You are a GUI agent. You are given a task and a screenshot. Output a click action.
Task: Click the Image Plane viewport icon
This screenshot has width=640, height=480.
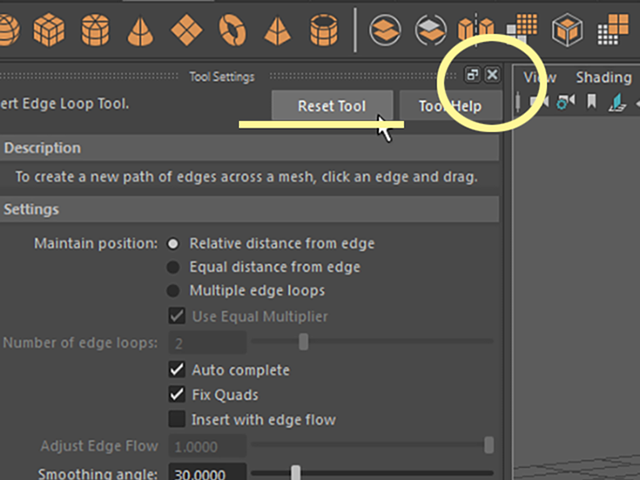click(618, 102)
